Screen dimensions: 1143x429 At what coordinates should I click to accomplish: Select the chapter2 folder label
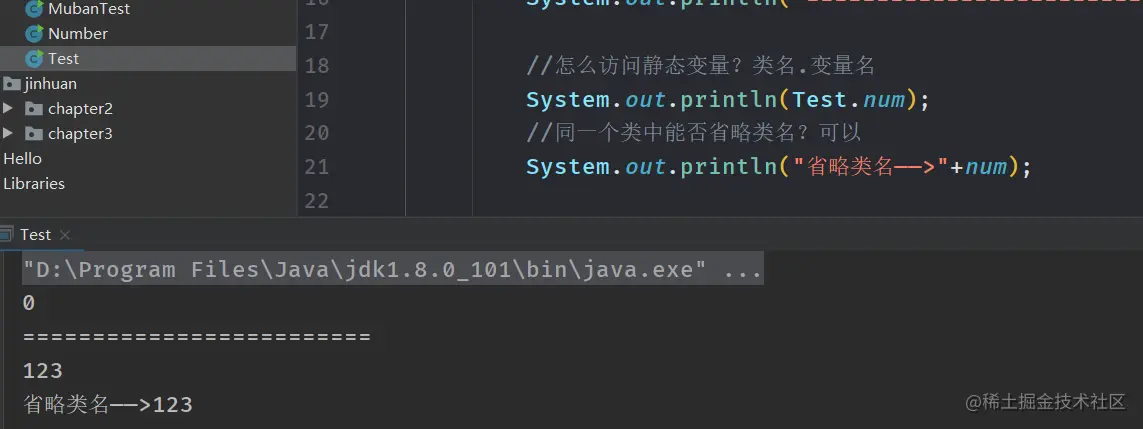pyautogui.click(x=80, y=109)
